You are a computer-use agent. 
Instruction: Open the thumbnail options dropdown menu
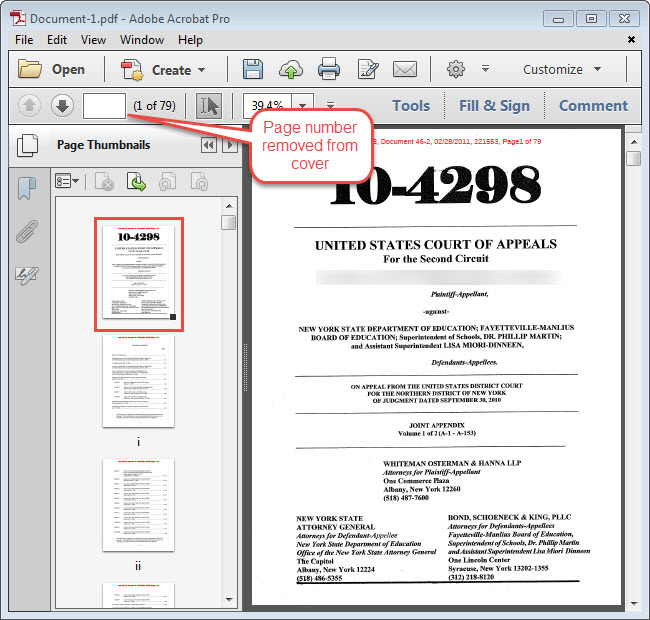coord(67,181)
